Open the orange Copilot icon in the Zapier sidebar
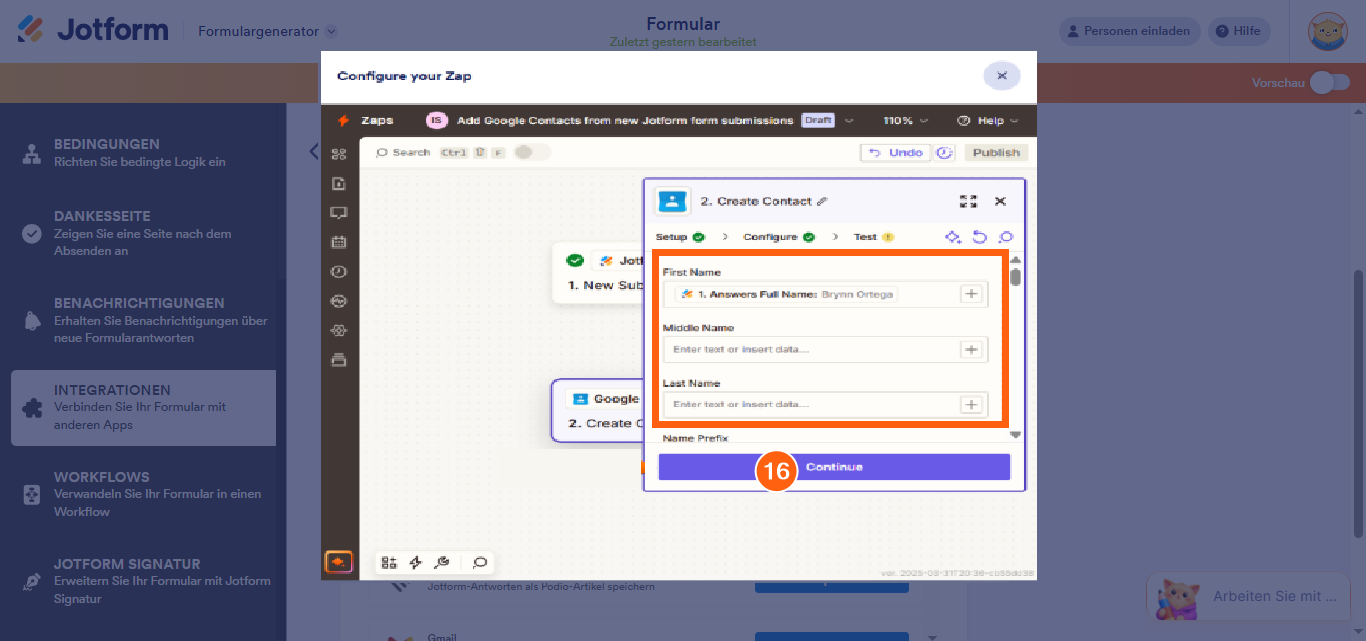 tap(338, 561)
